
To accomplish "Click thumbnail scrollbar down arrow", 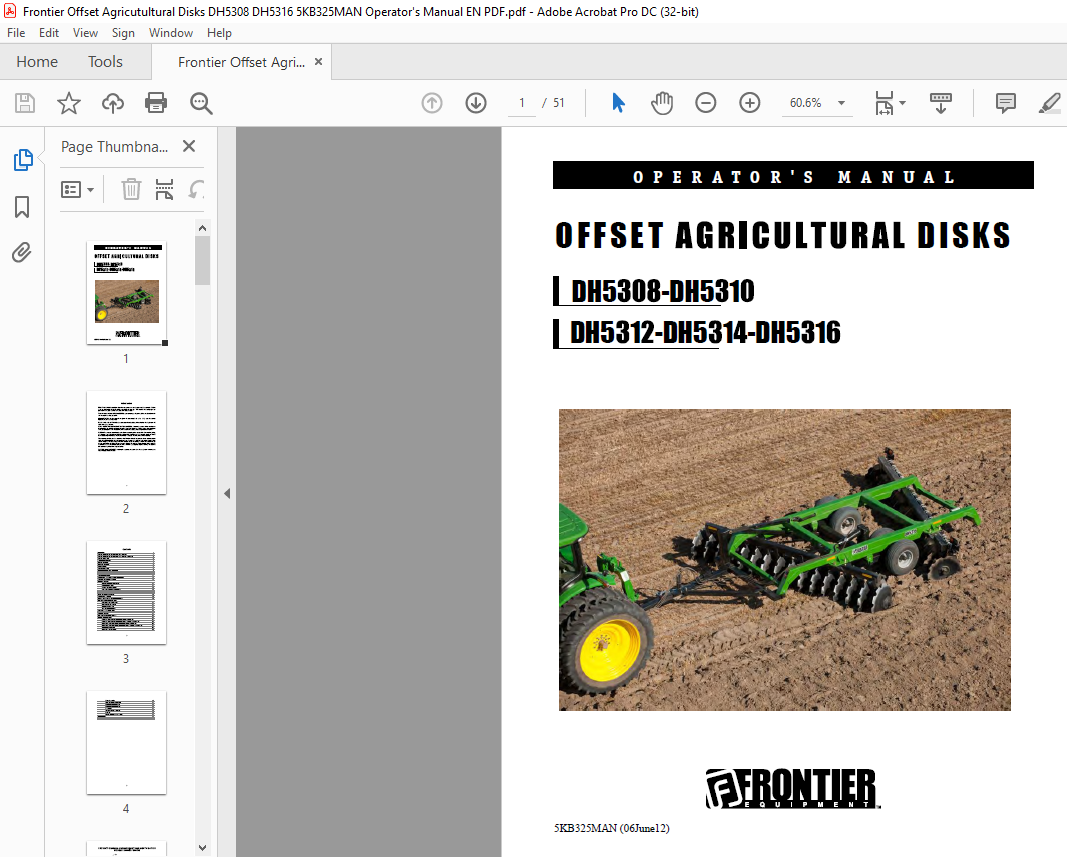I will (202, 847).
